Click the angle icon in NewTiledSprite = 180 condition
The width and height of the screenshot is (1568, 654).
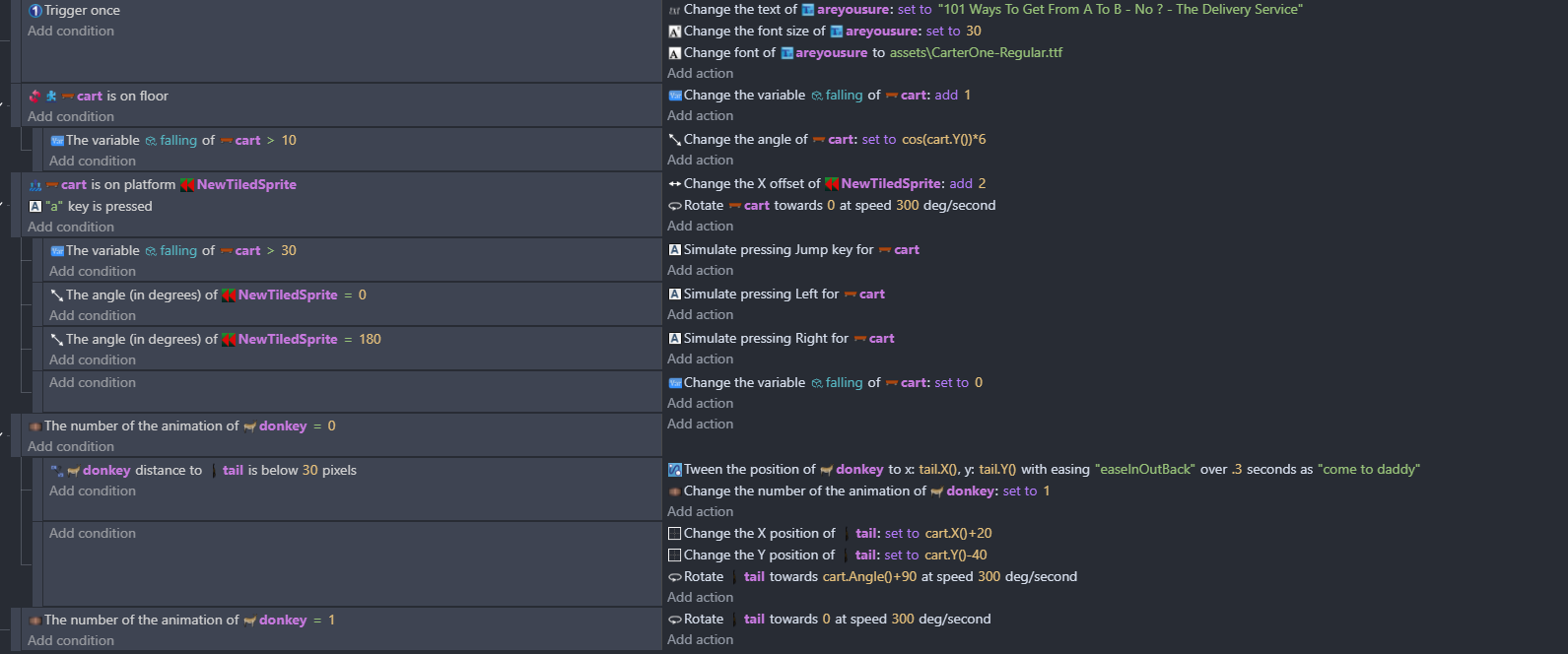(57, 340)
